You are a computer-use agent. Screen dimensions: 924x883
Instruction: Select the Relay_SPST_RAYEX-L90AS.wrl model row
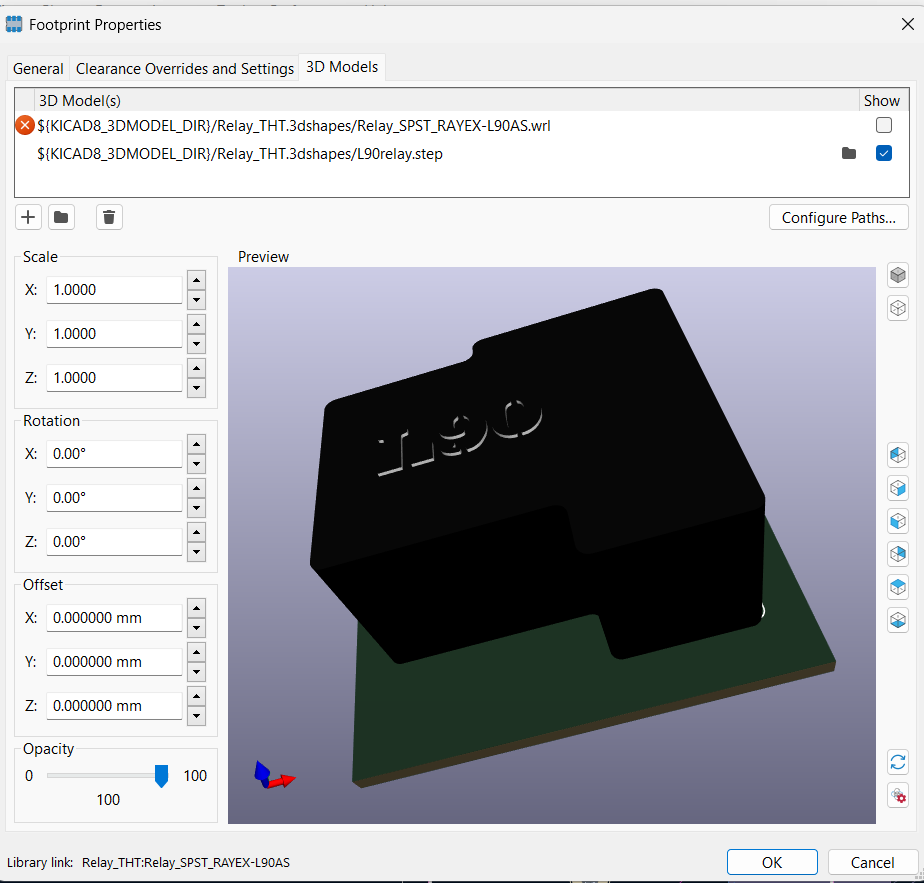(x=462, y=126)
